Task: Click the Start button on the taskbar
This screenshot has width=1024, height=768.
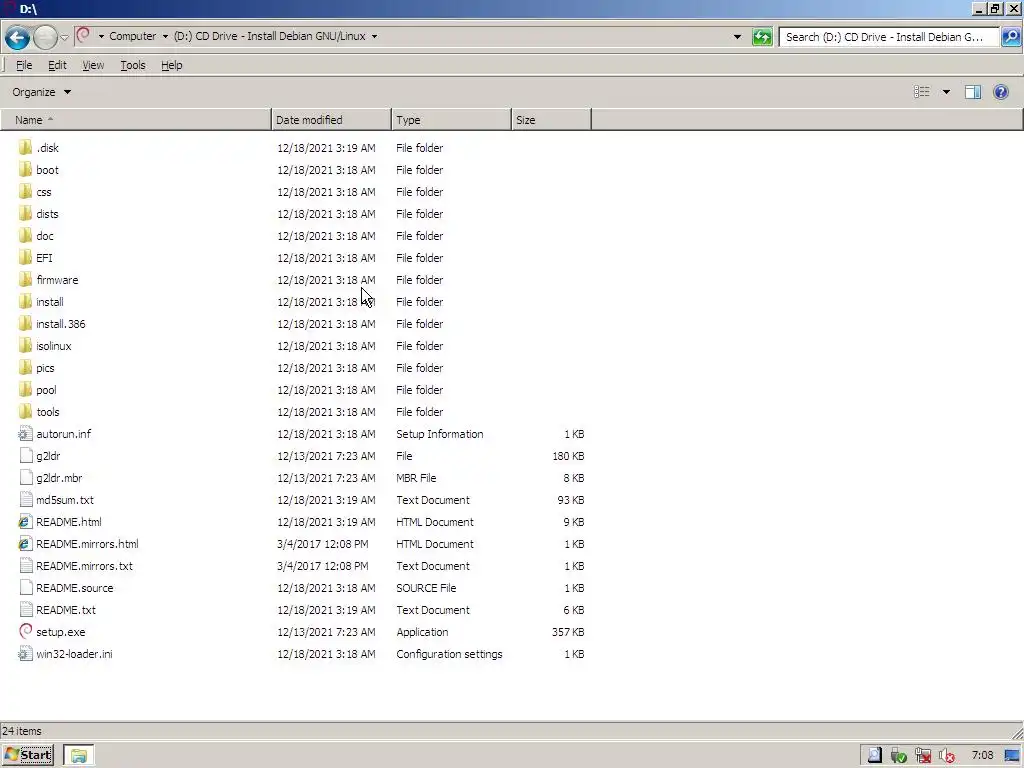Action: pyautogui.click(x=27, y=755)
